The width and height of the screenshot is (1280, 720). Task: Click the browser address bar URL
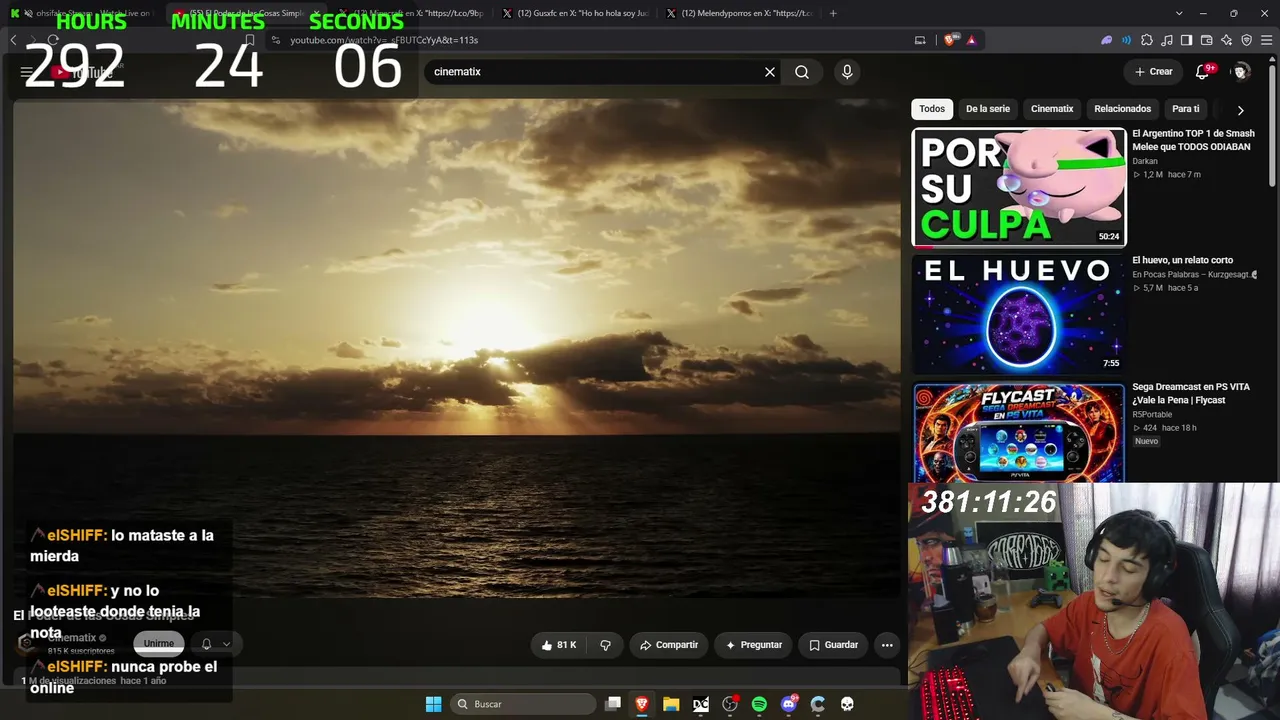(x=385, y=40)
